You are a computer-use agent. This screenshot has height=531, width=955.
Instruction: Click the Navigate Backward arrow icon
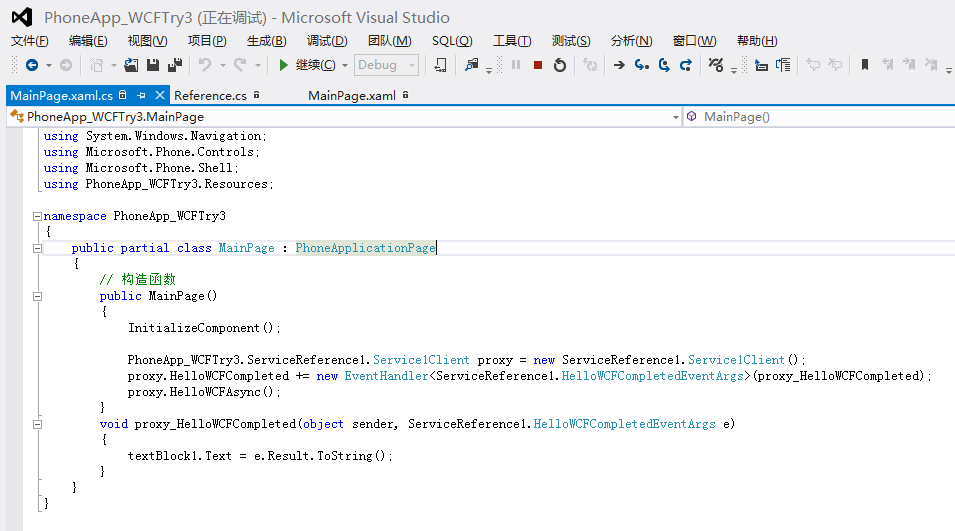[32, 65]
